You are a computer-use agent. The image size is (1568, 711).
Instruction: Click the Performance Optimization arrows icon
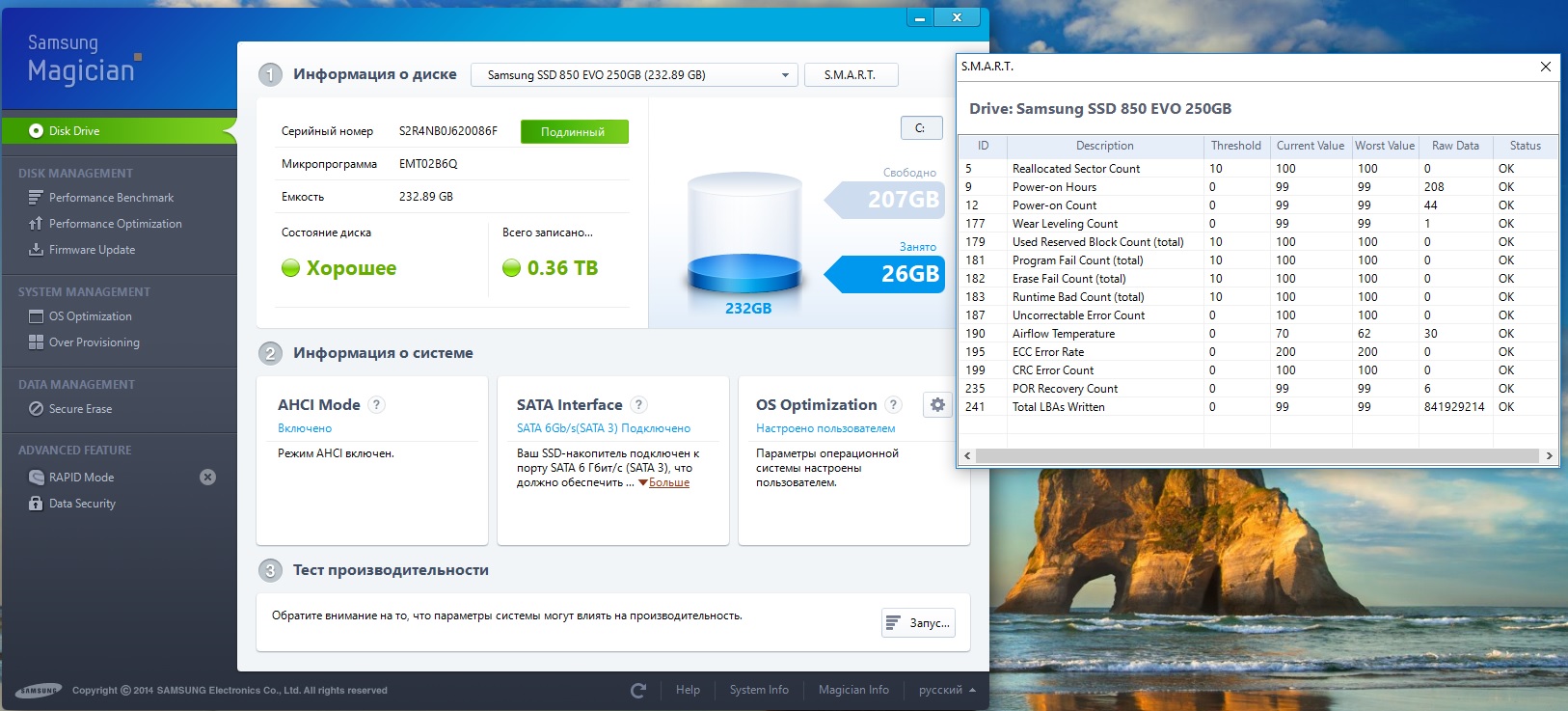[36, 224]
